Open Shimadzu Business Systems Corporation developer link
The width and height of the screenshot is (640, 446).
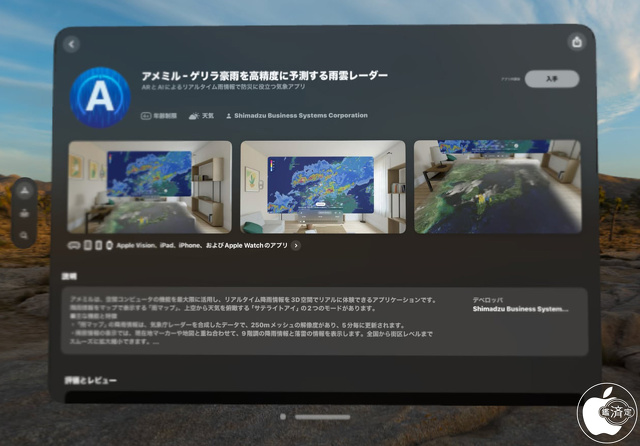[297, 115]
